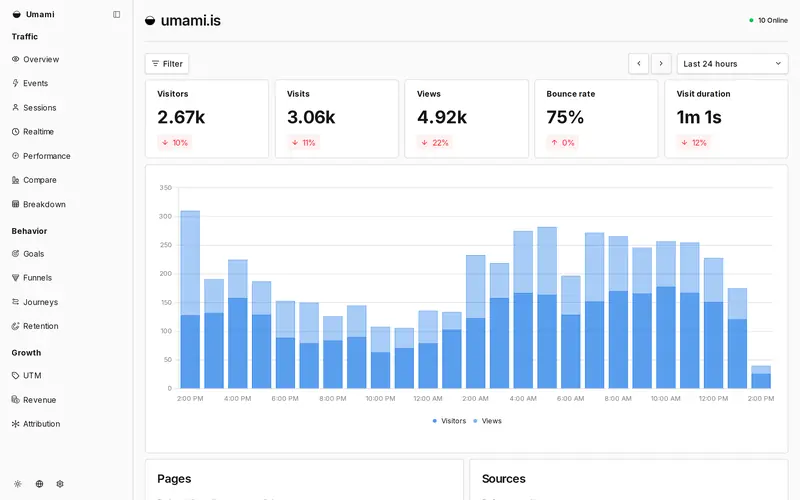Click the Pages panel heading
This screenshot has height=500, width=800.
pos(174,479)
